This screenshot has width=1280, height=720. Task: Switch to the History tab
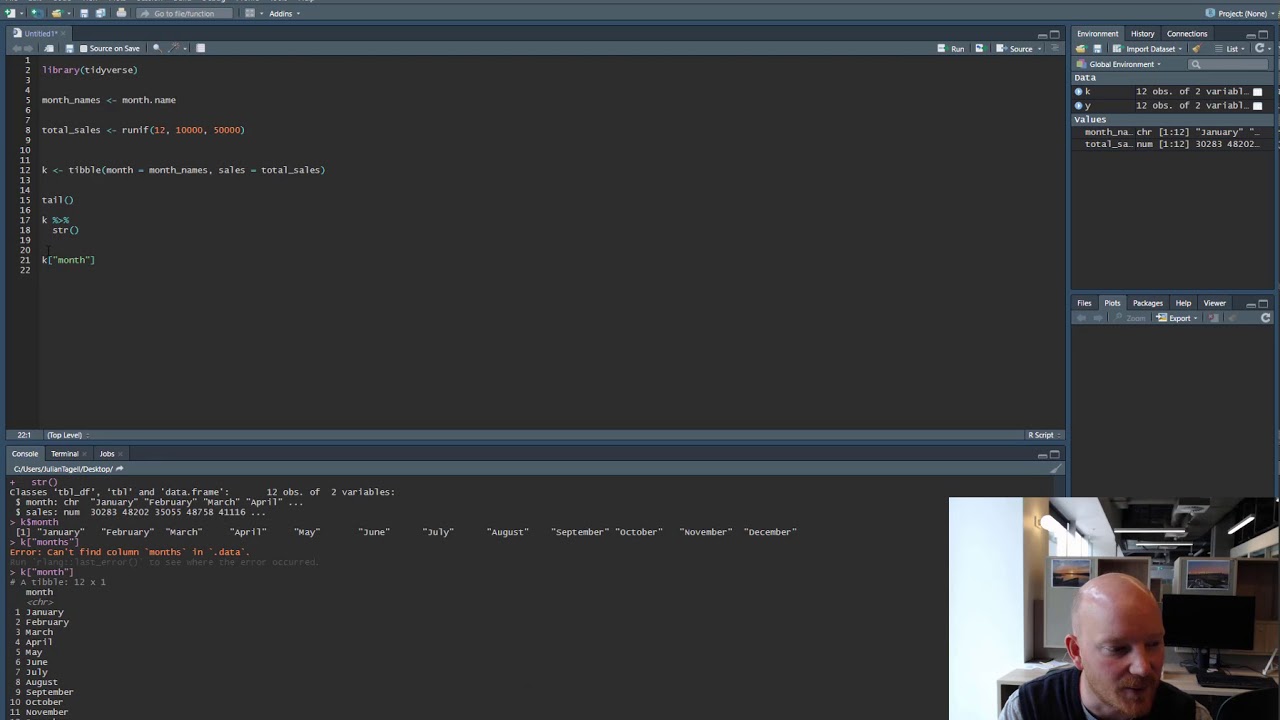pyautogui.click(x=1142, y=34)
